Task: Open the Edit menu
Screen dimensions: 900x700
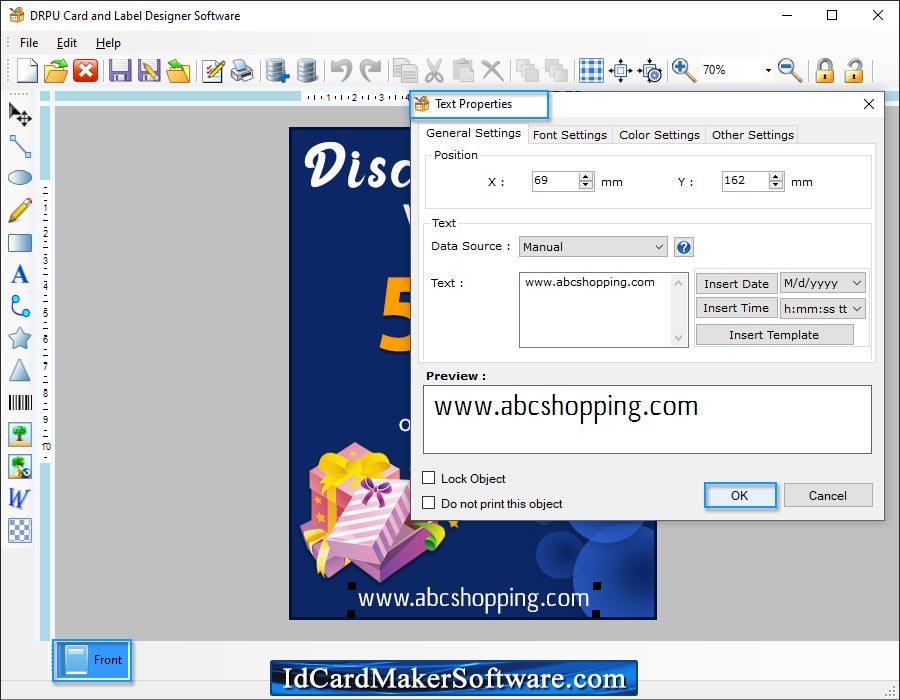Action: pos(67,43)
